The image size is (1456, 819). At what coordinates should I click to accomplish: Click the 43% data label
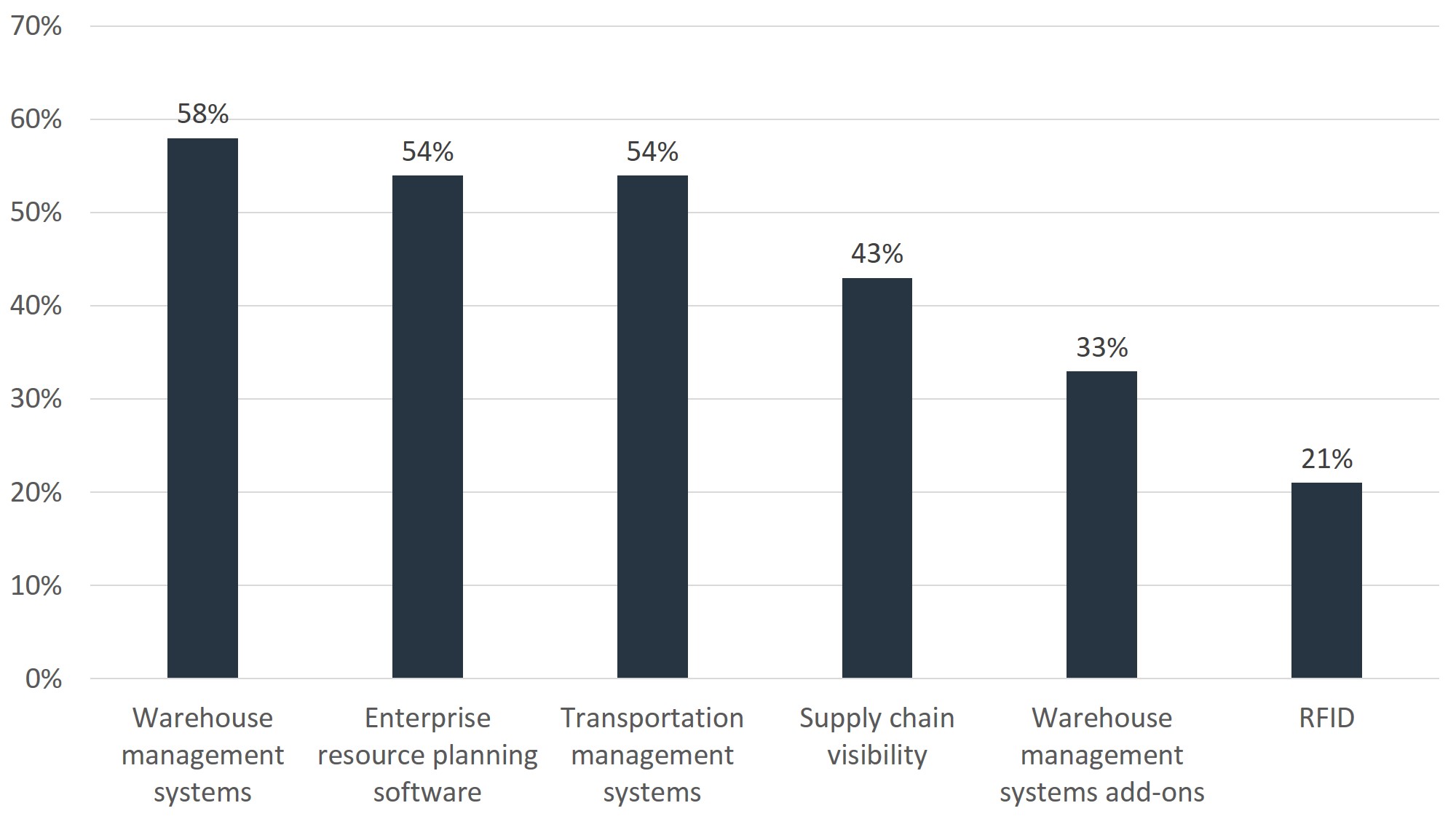(877, 253)
